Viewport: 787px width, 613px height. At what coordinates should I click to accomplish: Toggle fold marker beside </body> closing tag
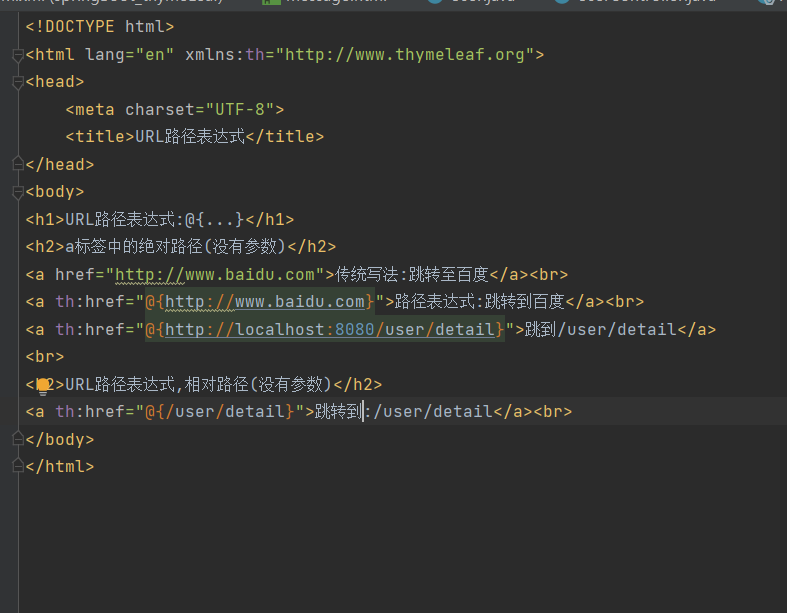18,439
